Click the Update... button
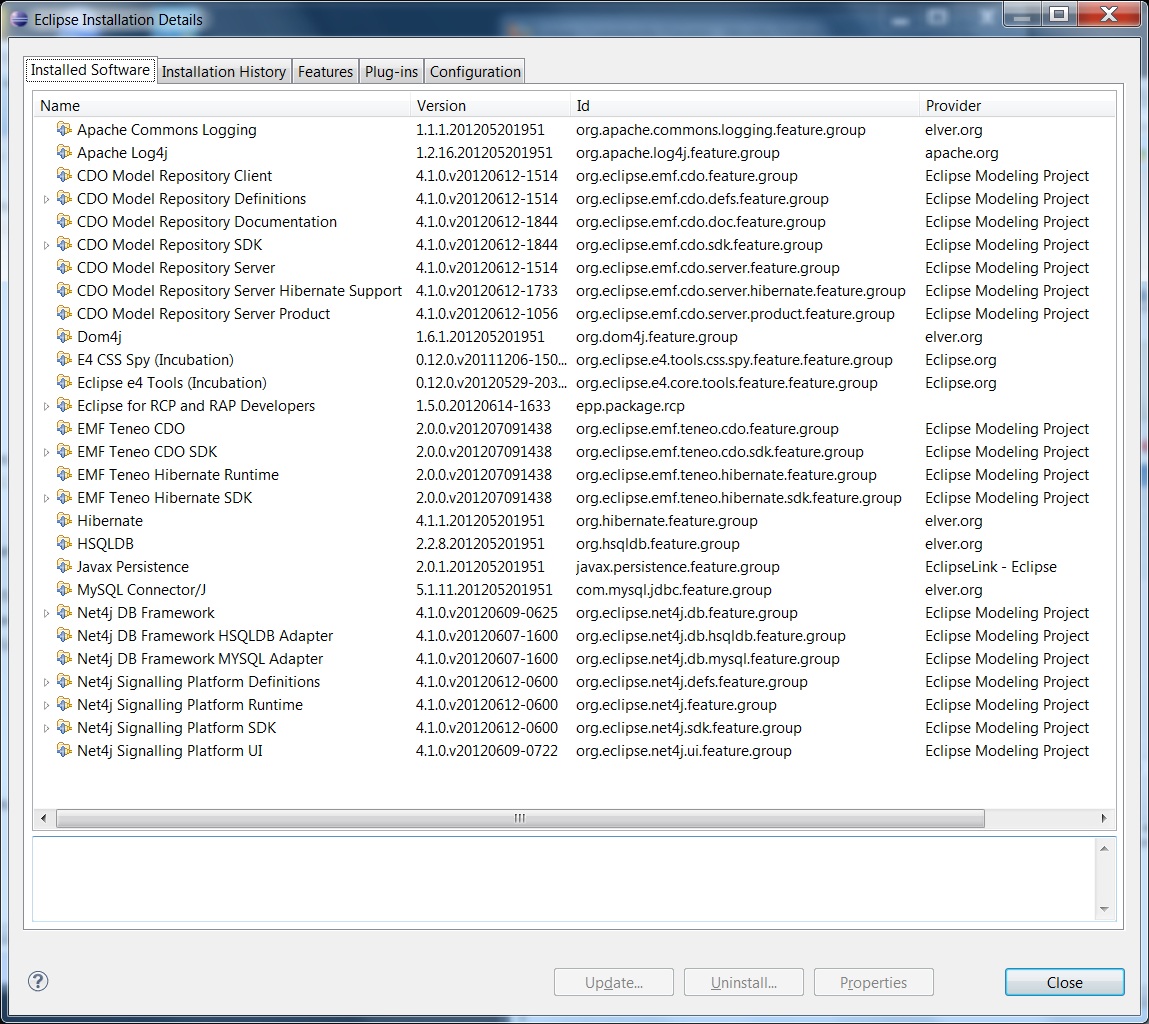 (614, 982)
